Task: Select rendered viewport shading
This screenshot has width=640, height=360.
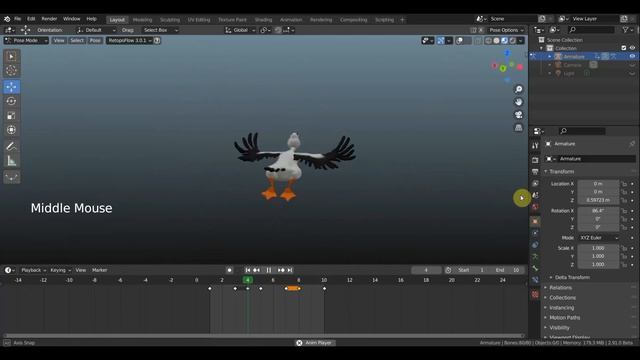Action: coord(513,40)
